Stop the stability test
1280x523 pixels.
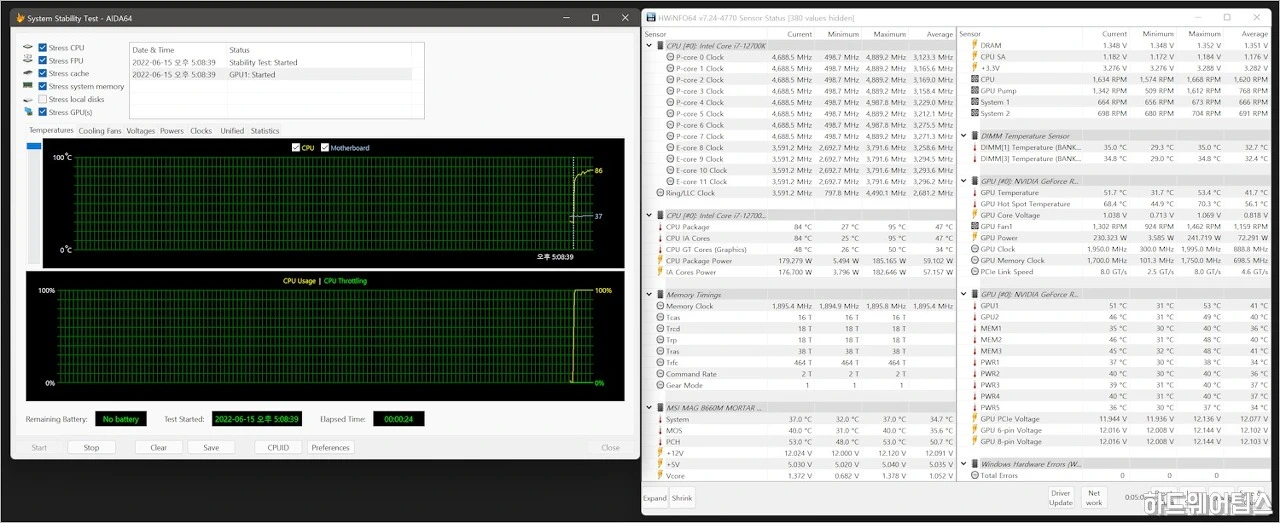pyautogui.click(x=91, y=447)
